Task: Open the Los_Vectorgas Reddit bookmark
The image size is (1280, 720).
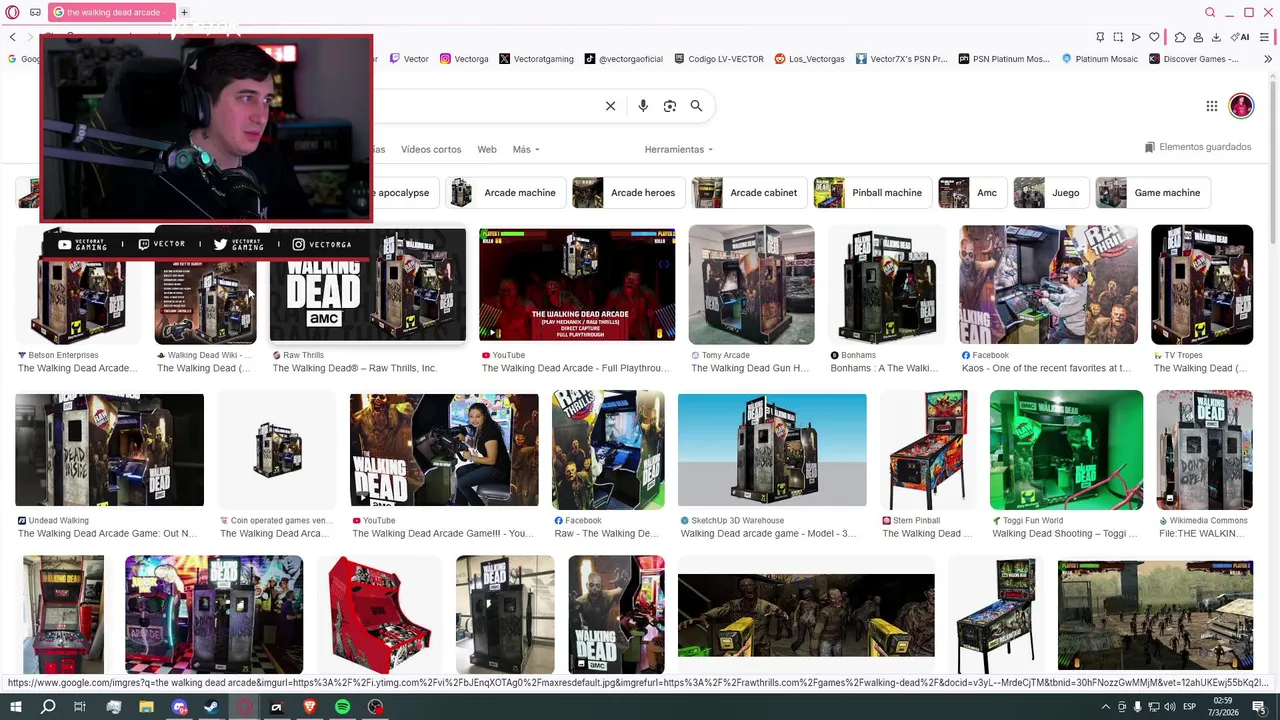Action: coord(810,59)
